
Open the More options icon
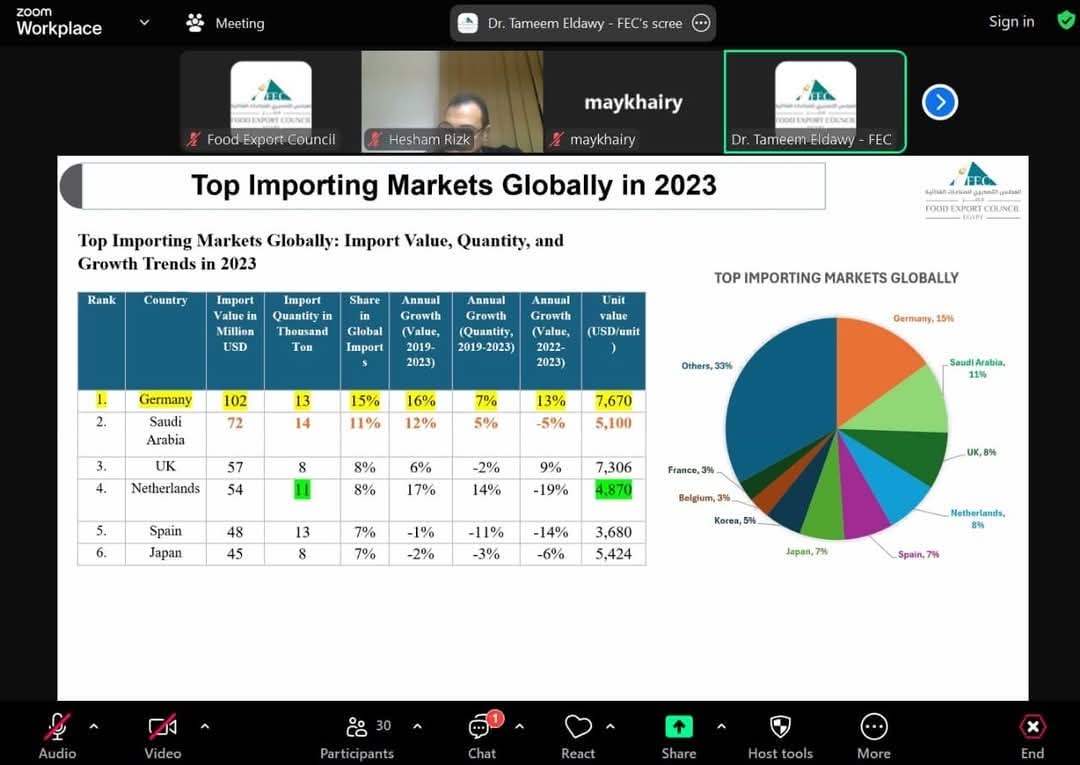[873, 726]
